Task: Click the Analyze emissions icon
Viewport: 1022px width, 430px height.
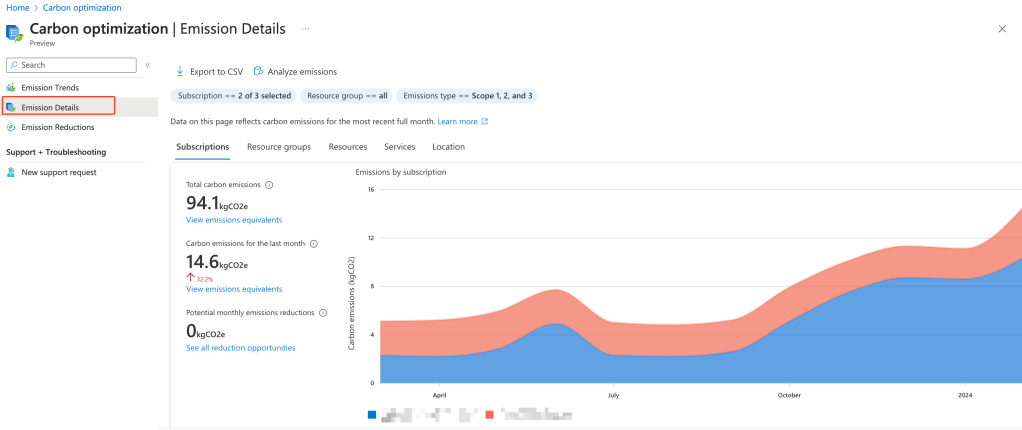Action: [258, 72]
